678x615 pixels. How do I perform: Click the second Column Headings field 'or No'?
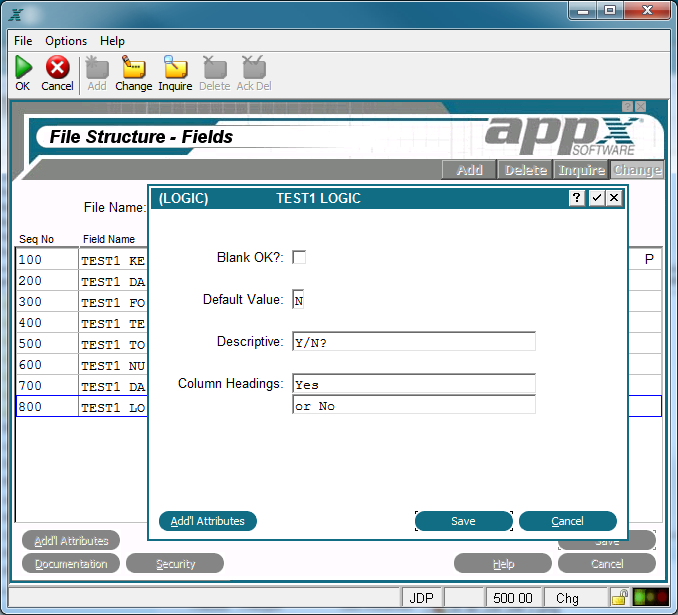point(414,405)
